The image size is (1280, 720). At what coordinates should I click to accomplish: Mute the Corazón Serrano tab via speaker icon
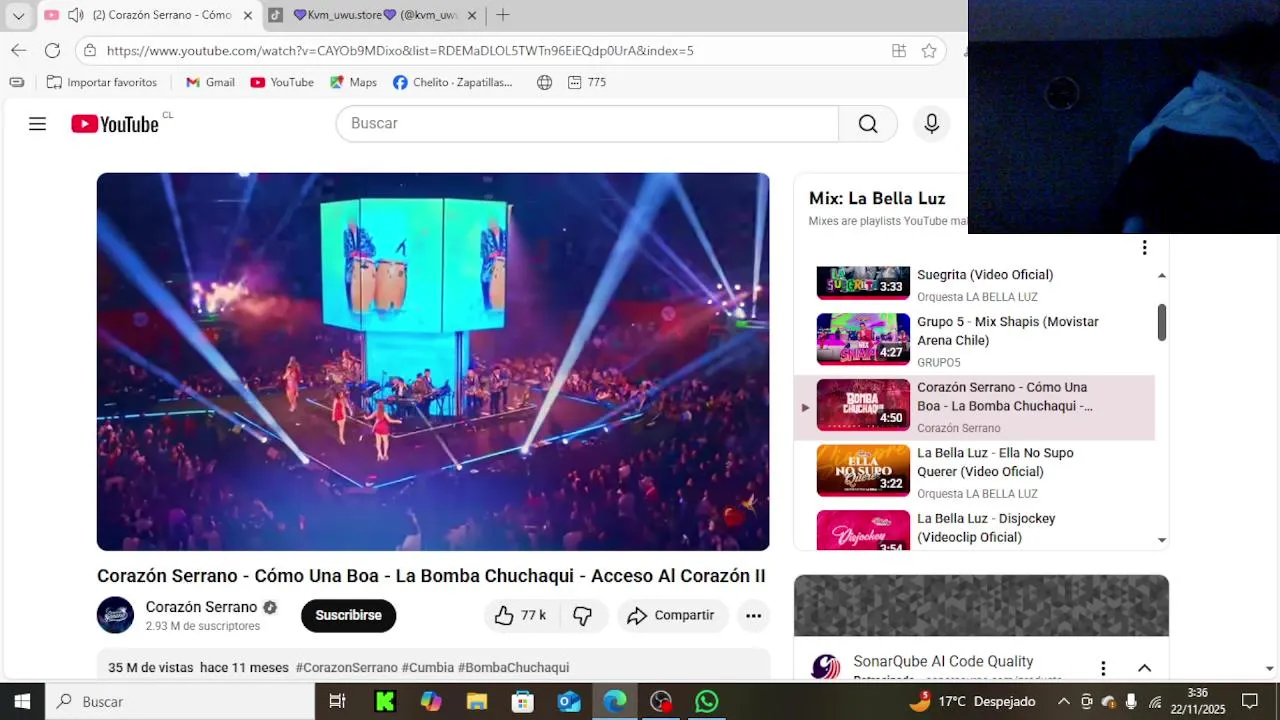point(76,15)
